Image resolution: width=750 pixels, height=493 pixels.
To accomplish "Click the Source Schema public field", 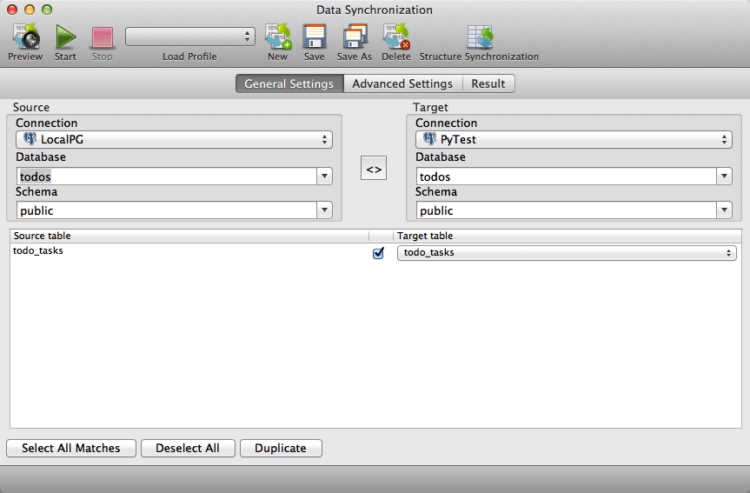I will pyautogui.click(x=166, y=210).
